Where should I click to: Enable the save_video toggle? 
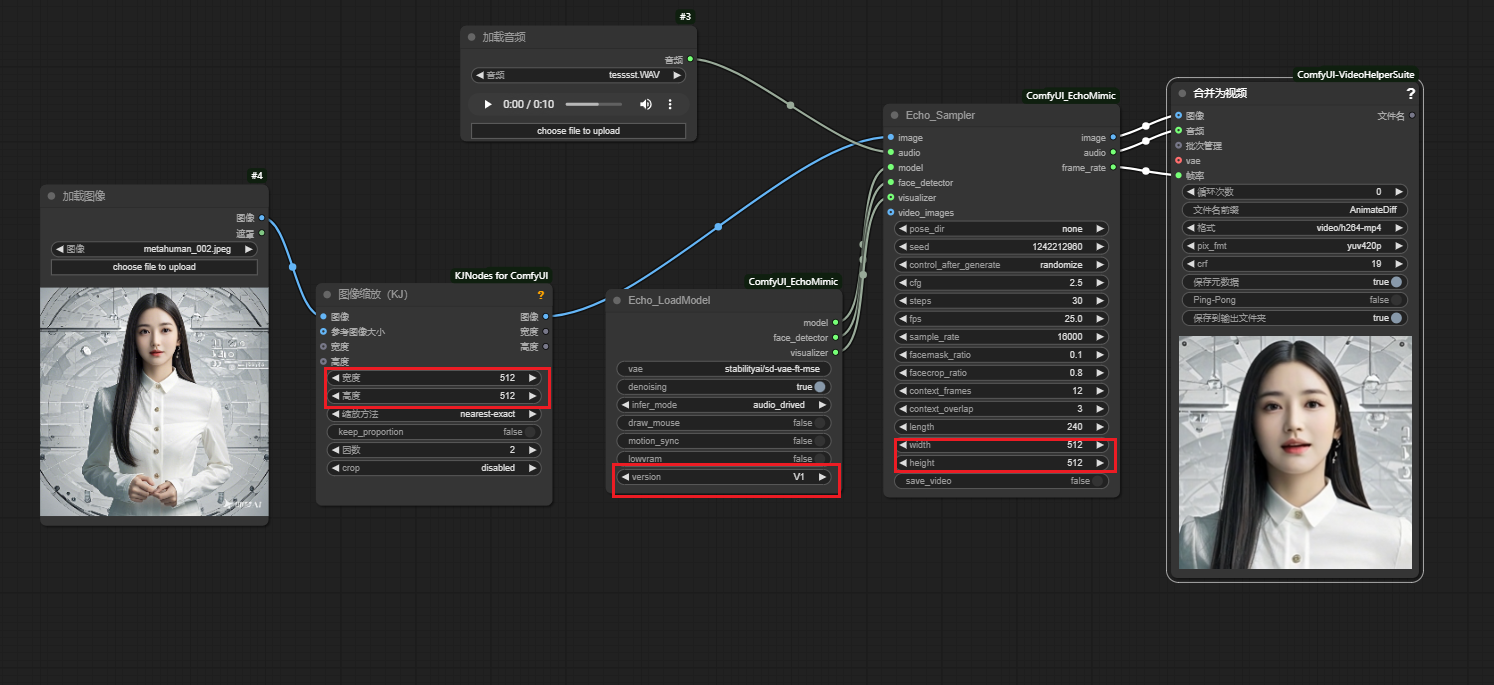pos(1098,481)
